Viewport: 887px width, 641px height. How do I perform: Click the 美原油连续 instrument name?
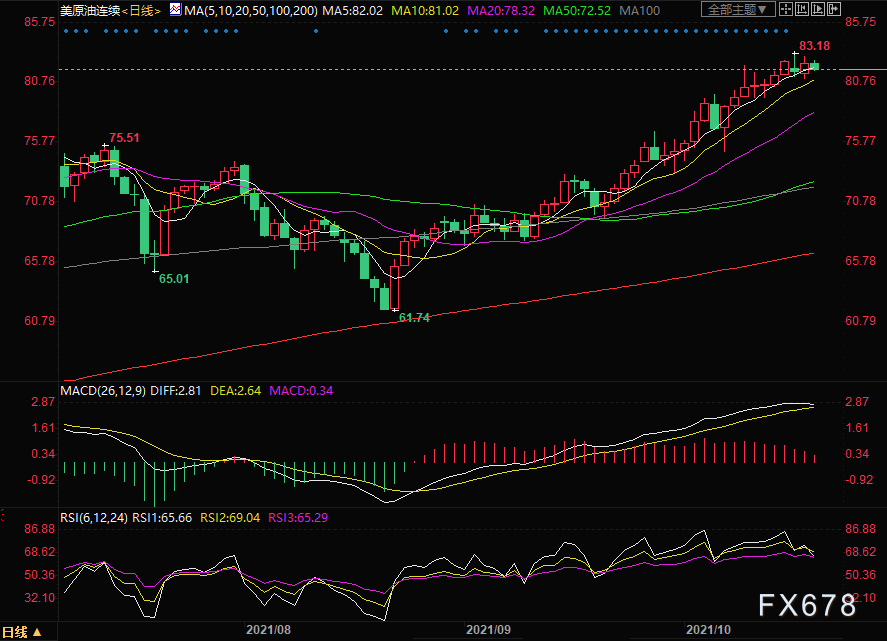pyautogui.click(x=90, y=10)
